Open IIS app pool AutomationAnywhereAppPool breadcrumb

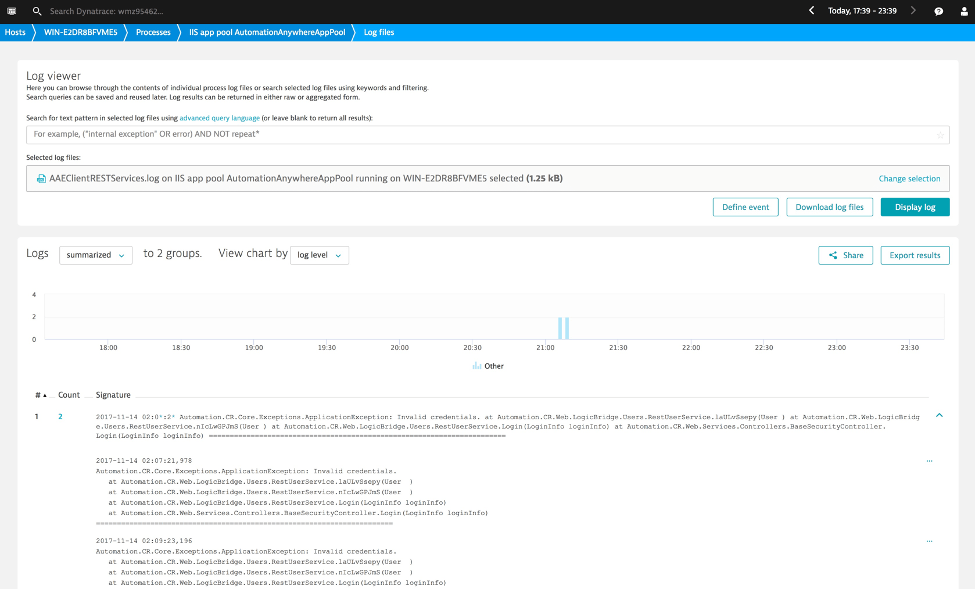[267, 32]
